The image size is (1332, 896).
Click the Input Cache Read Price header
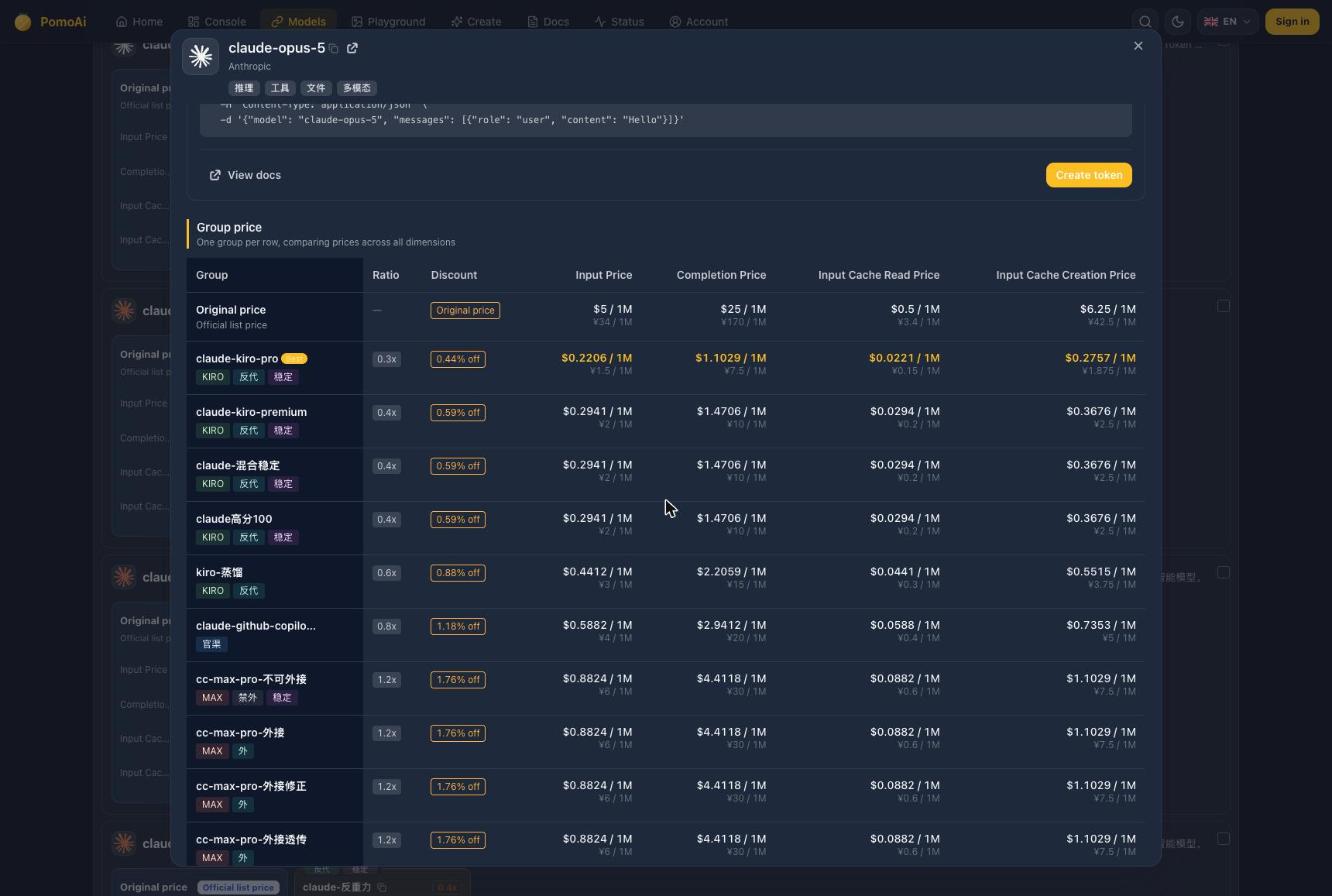pyautogui.click(x=878, y=275)
